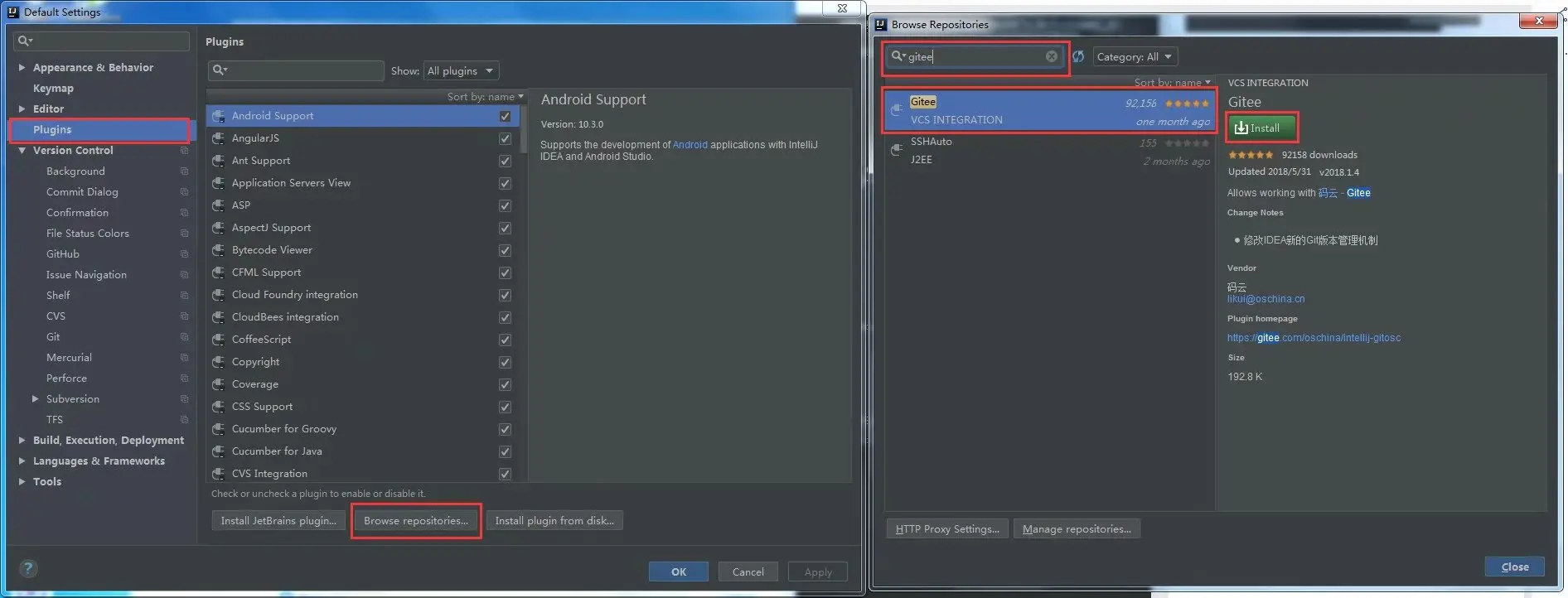Click the Browse Repositories search magnifier icon

898,56
